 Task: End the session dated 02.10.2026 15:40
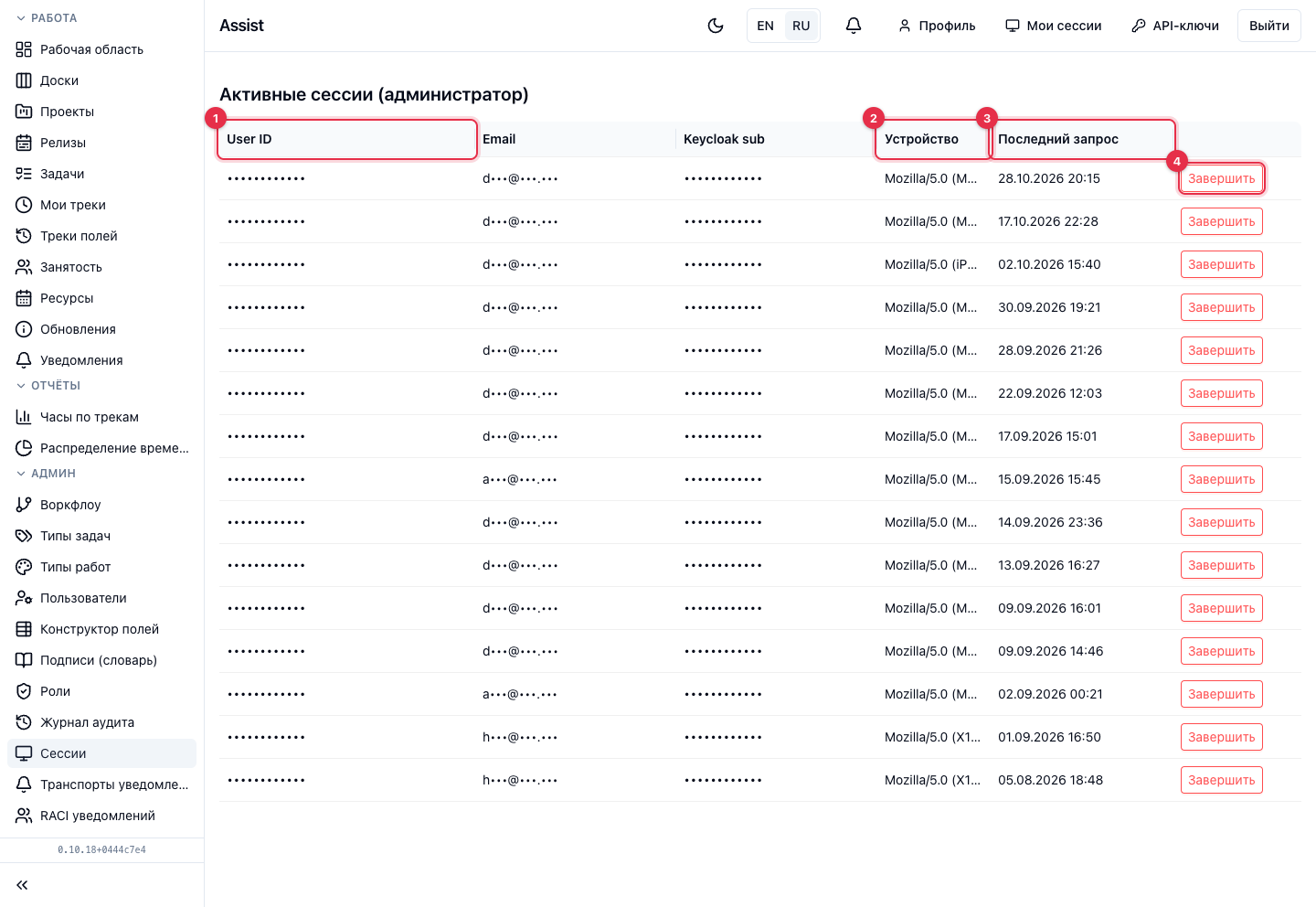[x=1222, y=264]
